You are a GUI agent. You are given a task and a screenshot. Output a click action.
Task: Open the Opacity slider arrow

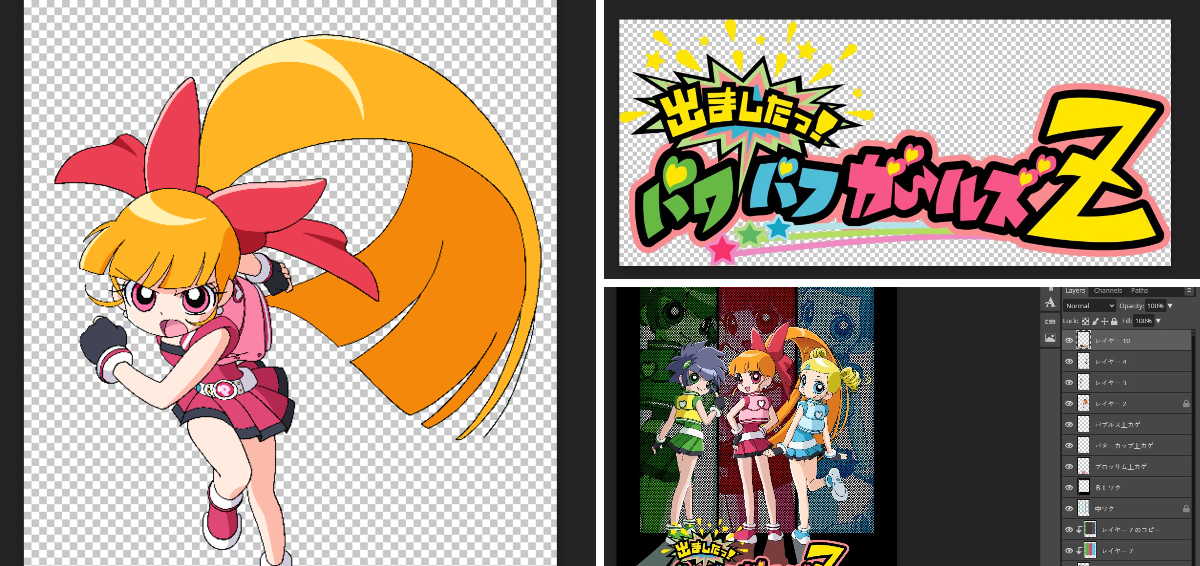1170,305
